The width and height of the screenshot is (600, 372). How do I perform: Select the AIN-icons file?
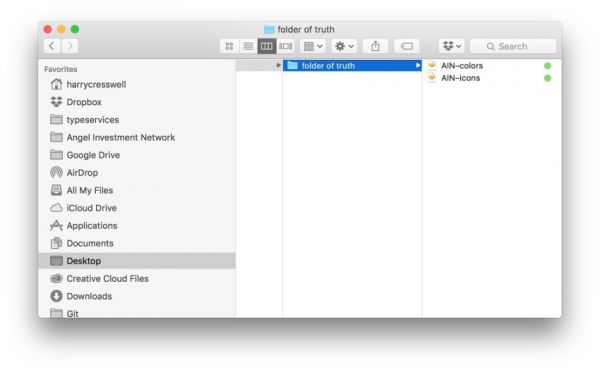tap(491, 78)
